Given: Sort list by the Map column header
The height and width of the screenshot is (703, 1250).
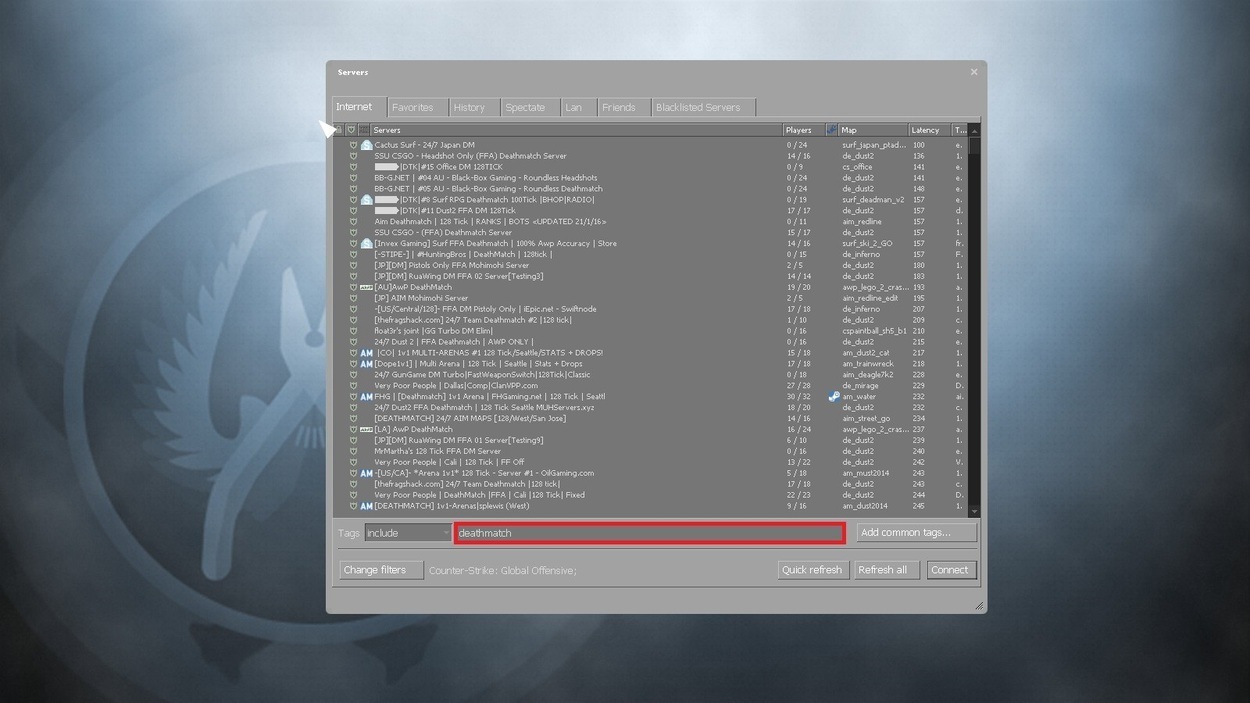Looking at the screenshot, I should click(873, 130).
